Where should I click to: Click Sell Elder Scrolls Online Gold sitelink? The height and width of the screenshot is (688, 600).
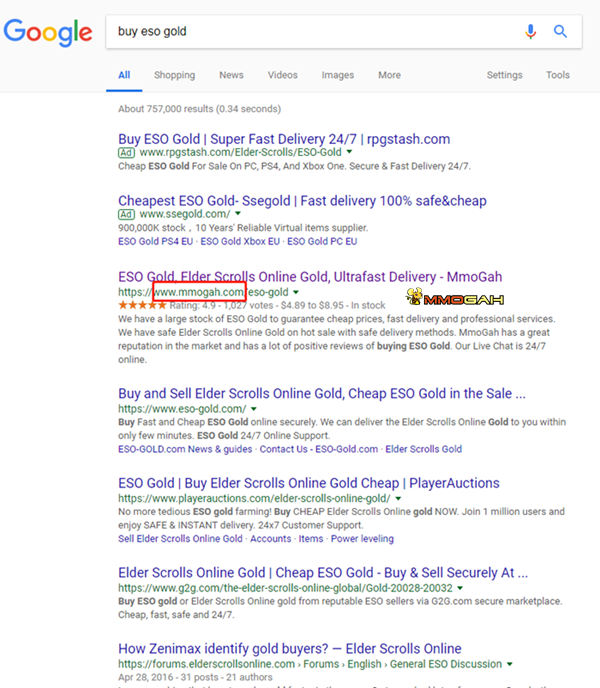click(x=180, y=539)
